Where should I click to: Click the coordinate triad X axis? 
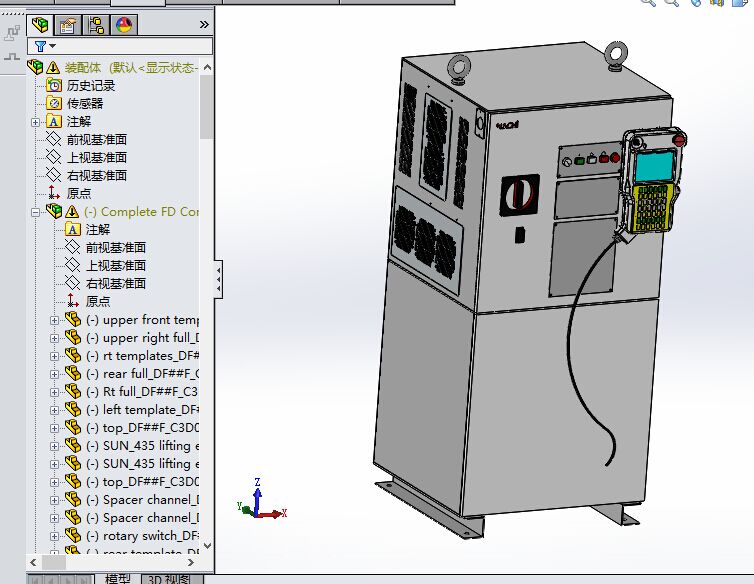click(x=274, y=514)
